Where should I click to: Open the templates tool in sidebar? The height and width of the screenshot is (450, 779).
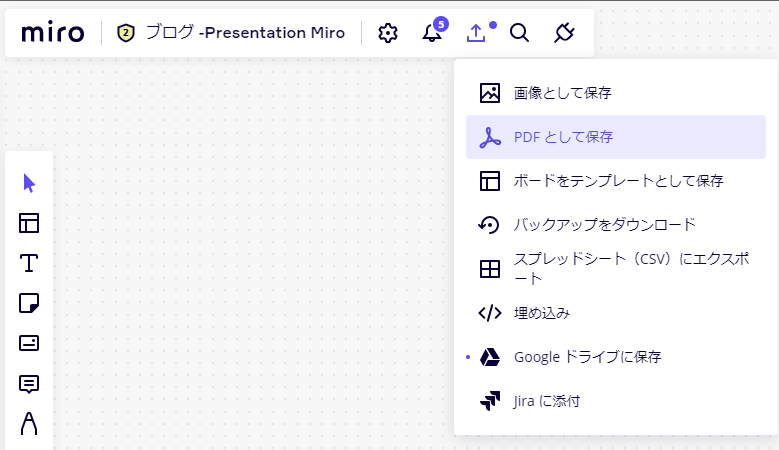tap(29, 223)
